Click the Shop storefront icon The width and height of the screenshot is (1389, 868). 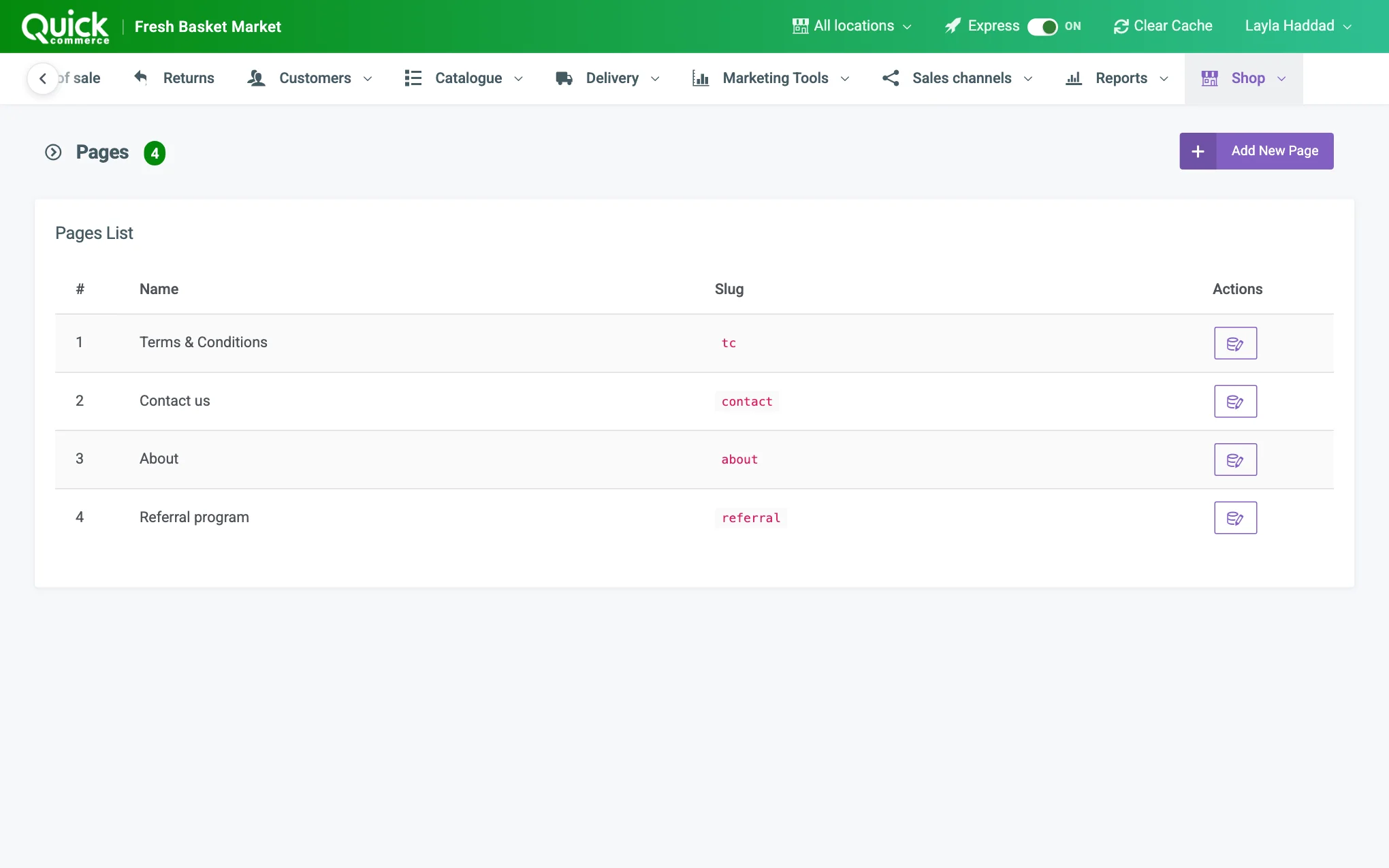tap(1210, 78)
